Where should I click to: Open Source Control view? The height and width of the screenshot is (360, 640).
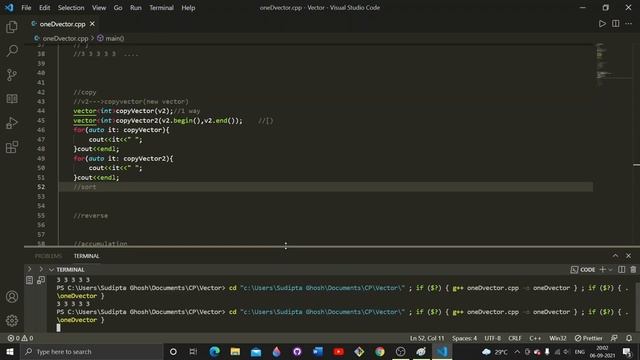pyautogui.click(x=12, y=75)
